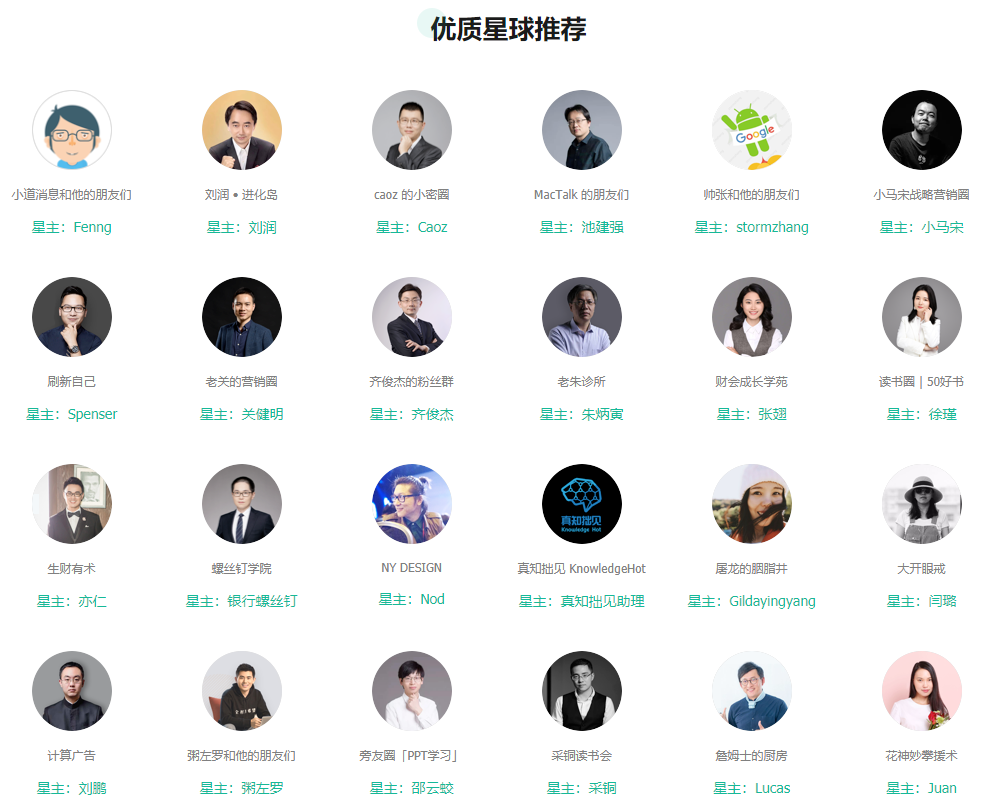Open the NY DESIGN profile picture
Viewport: 998px width, 812px height.
point(412,504)
